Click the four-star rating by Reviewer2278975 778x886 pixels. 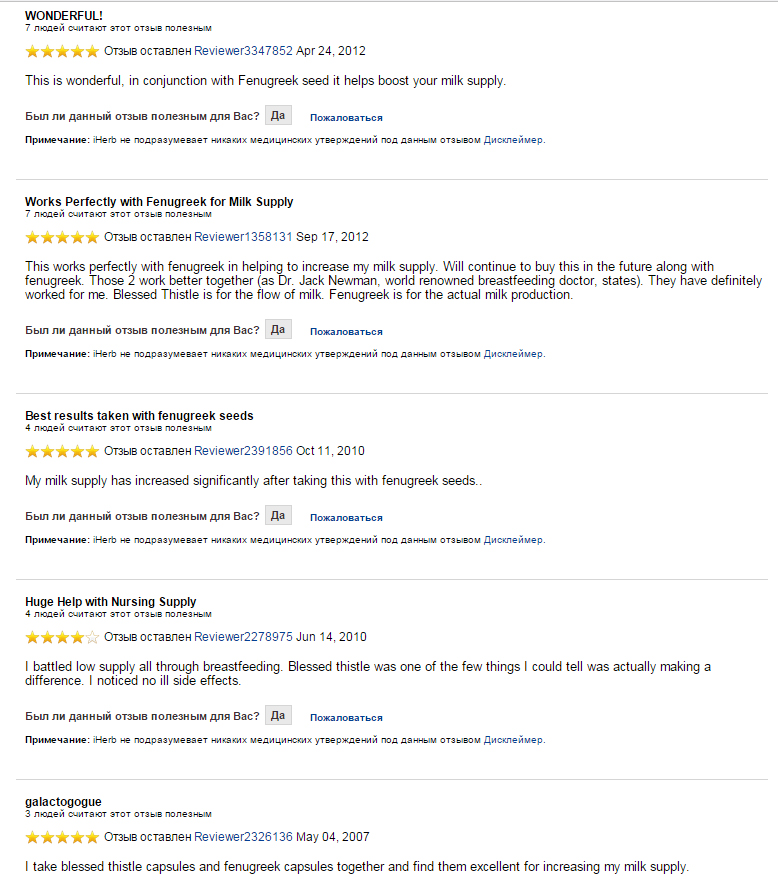(62, 637)
